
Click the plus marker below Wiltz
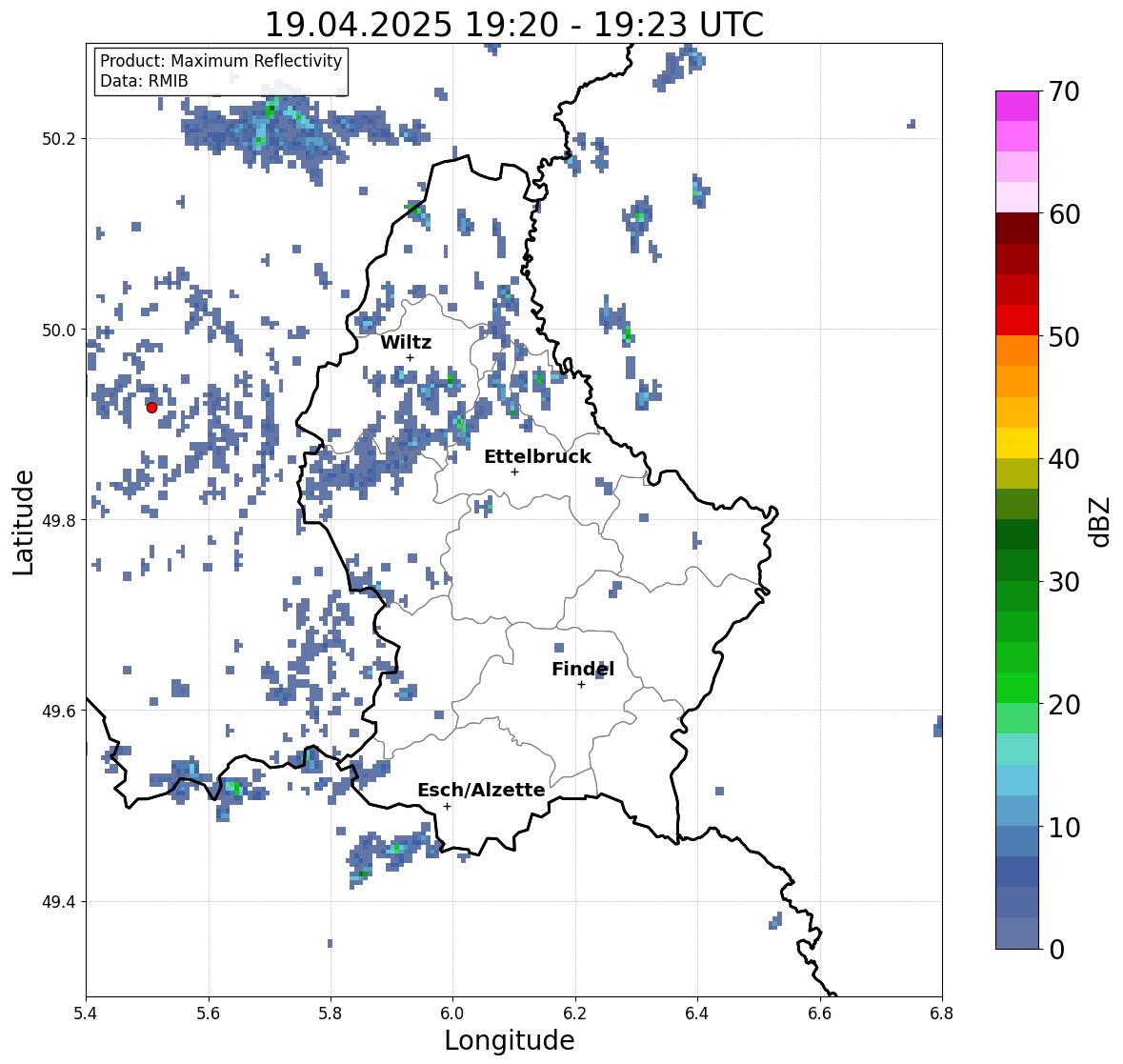point(410,358)
